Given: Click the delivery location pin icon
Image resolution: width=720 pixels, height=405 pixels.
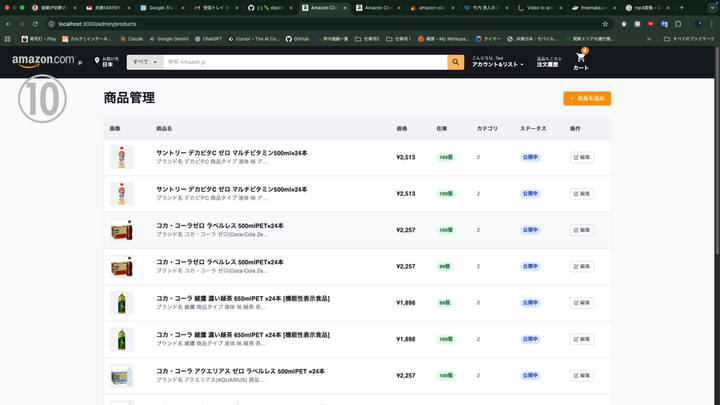Looking at the screenshot, I should [x=97, y=62].
